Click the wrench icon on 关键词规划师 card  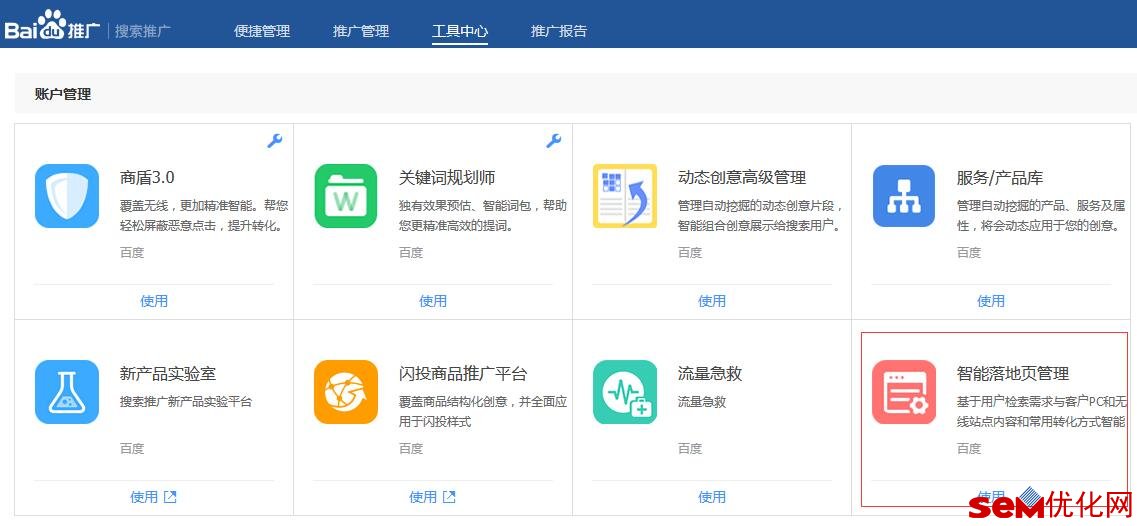pyautogui.click(x=554, y=141)
